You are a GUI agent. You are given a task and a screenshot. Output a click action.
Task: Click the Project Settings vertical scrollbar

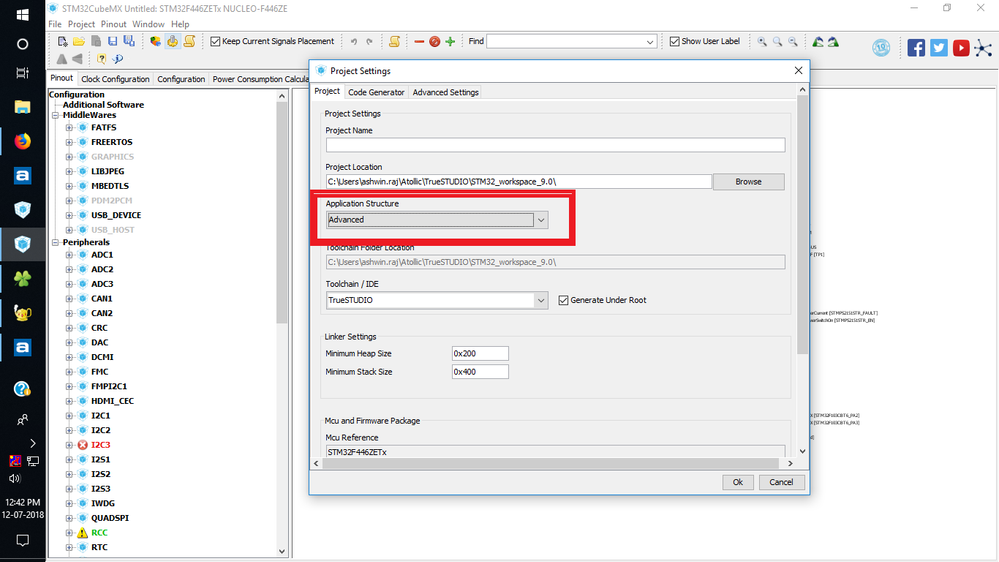802,224
